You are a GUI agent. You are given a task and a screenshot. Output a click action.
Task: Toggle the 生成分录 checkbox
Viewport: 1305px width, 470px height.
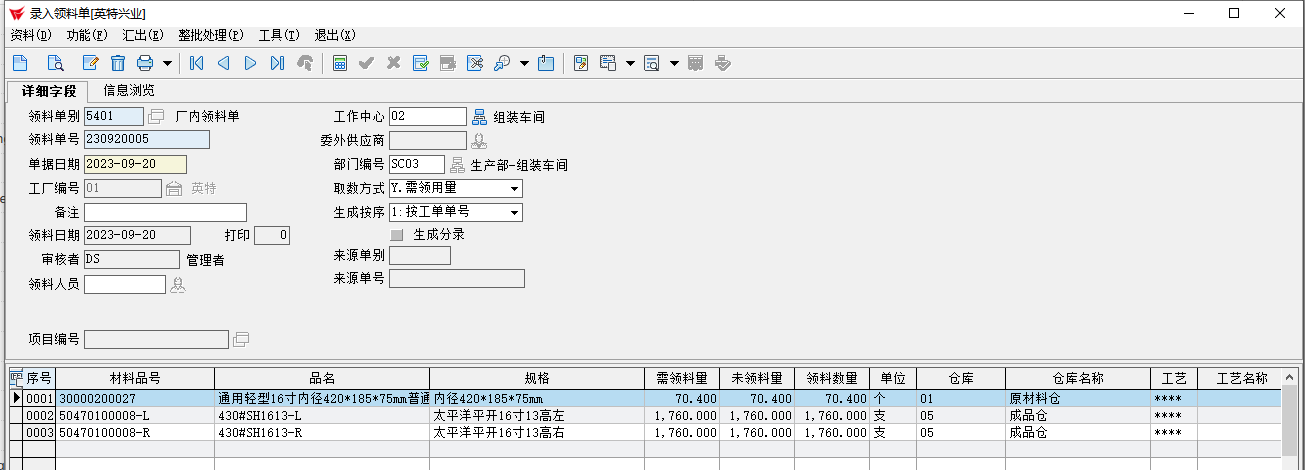tap(397, 235)
